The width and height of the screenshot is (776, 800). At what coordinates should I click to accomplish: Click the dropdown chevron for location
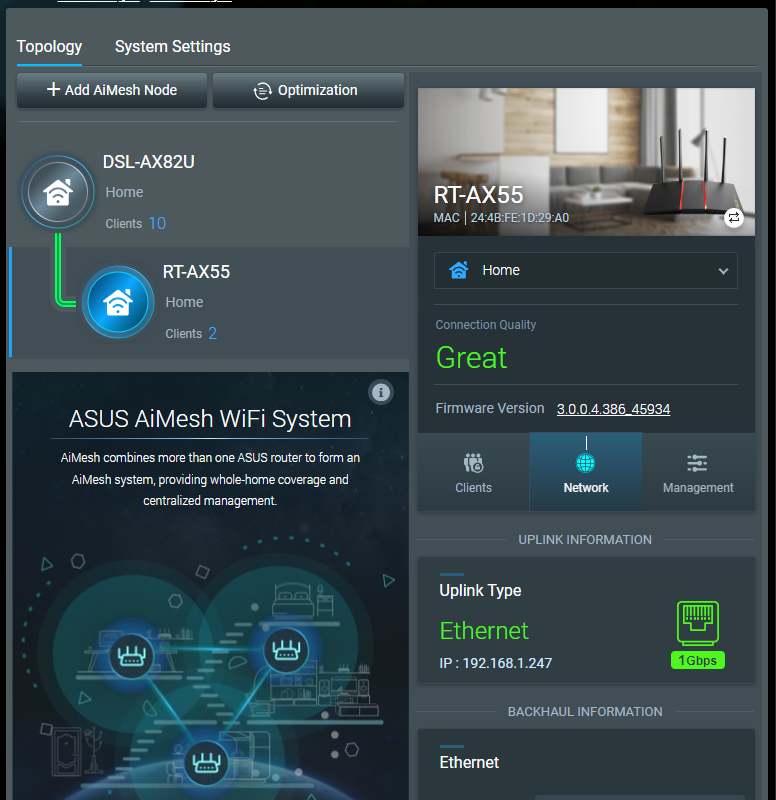723,271
